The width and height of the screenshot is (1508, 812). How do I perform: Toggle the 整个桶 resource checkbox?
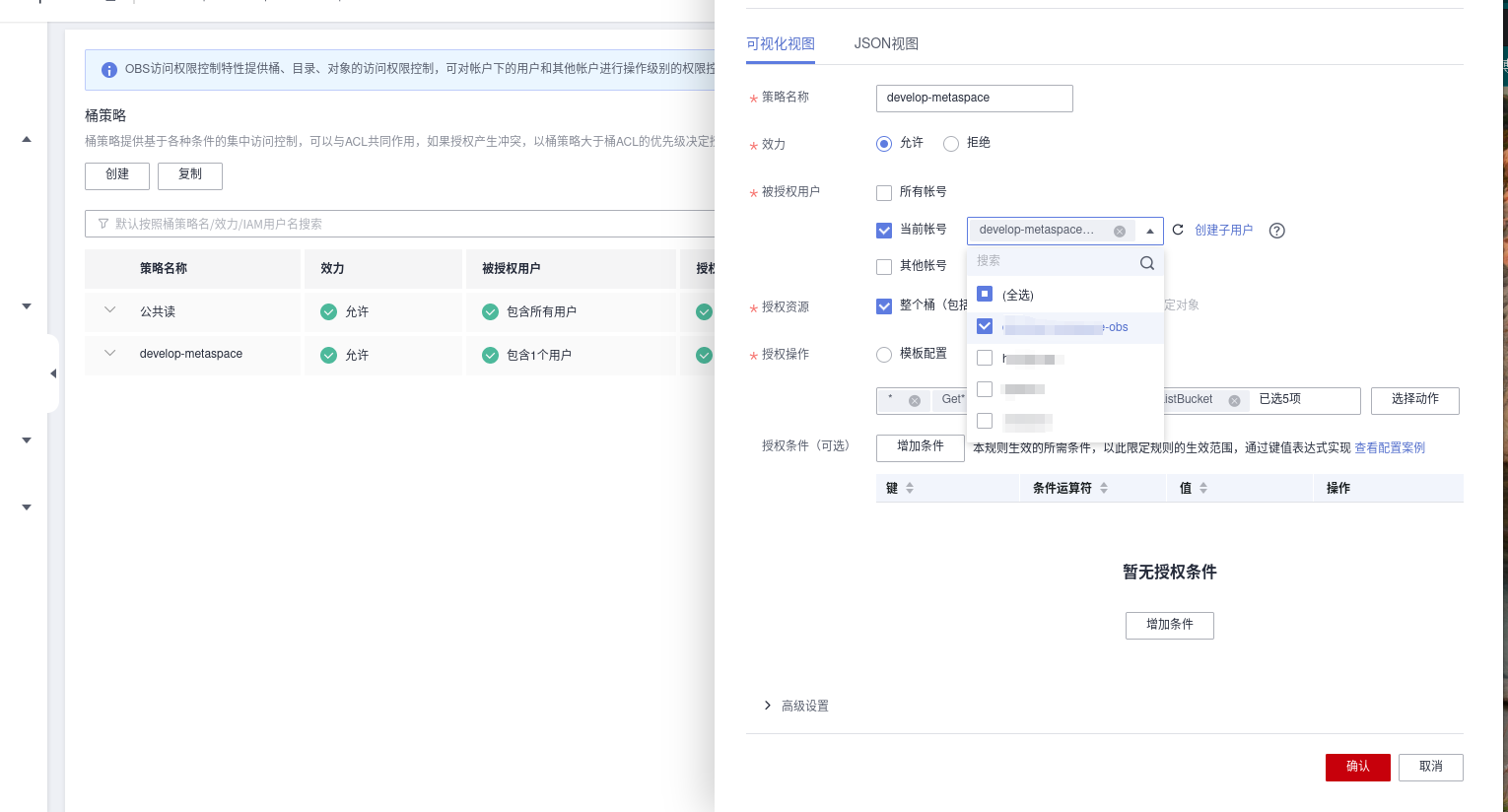[884, 306]
